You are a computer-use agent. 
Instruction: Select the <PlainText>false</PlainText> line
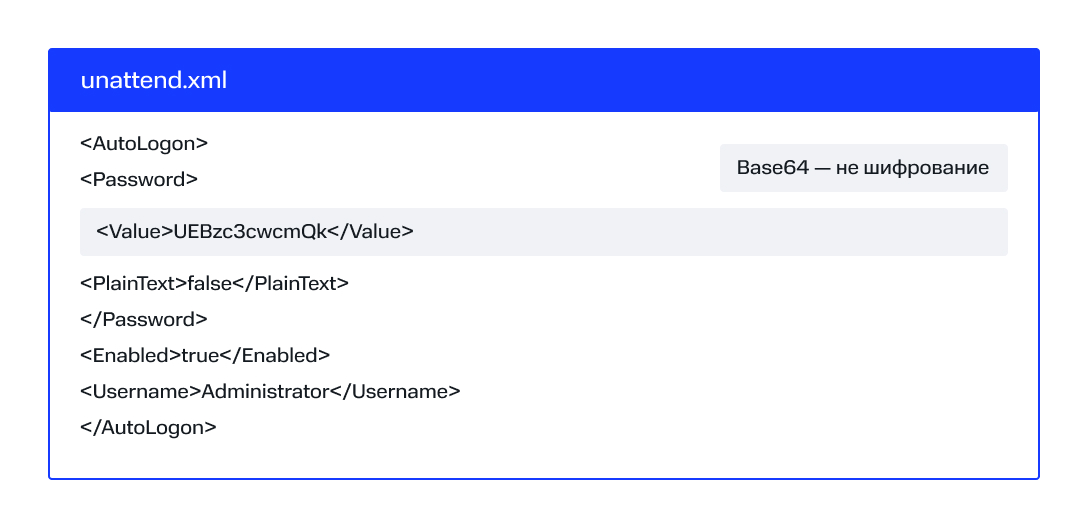tap(214, 284)
